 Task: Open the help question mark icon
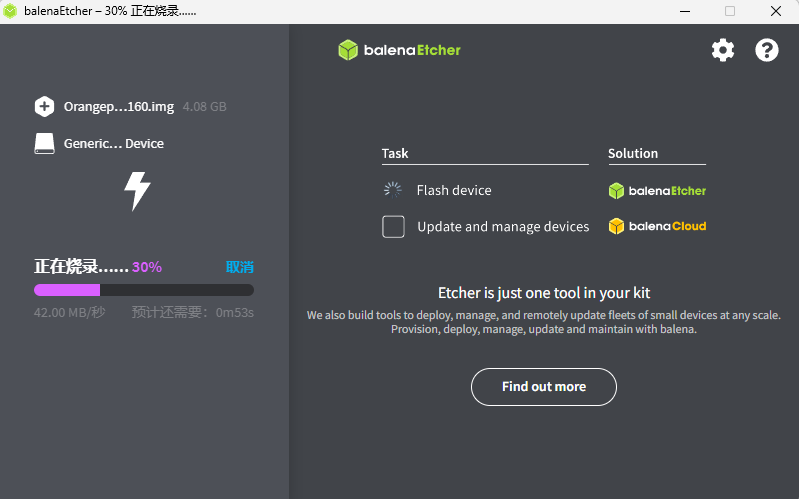tap(766, 50)
